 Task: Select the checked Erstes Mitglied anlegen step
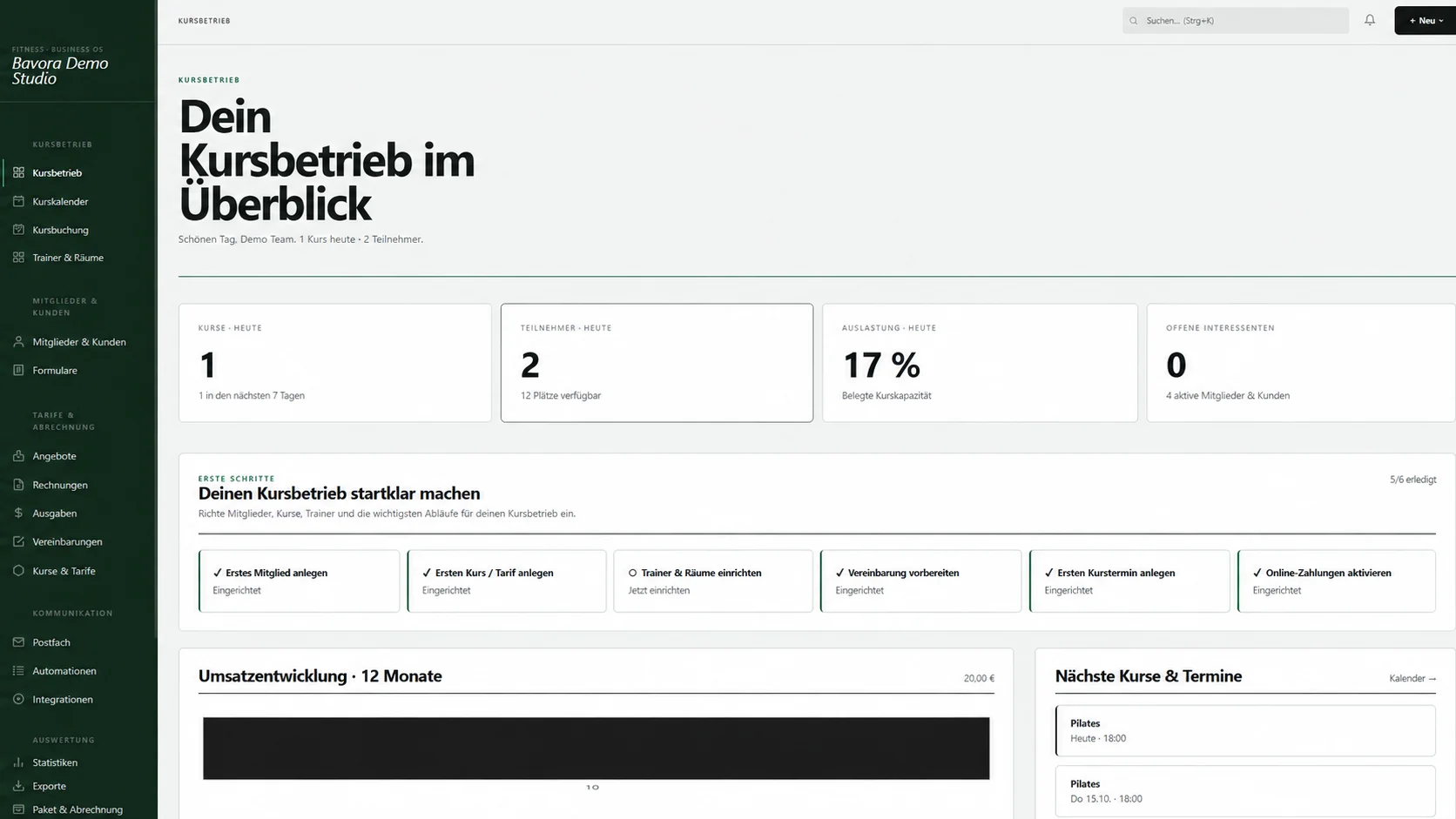pyautogui.click(x=299, y=581)
